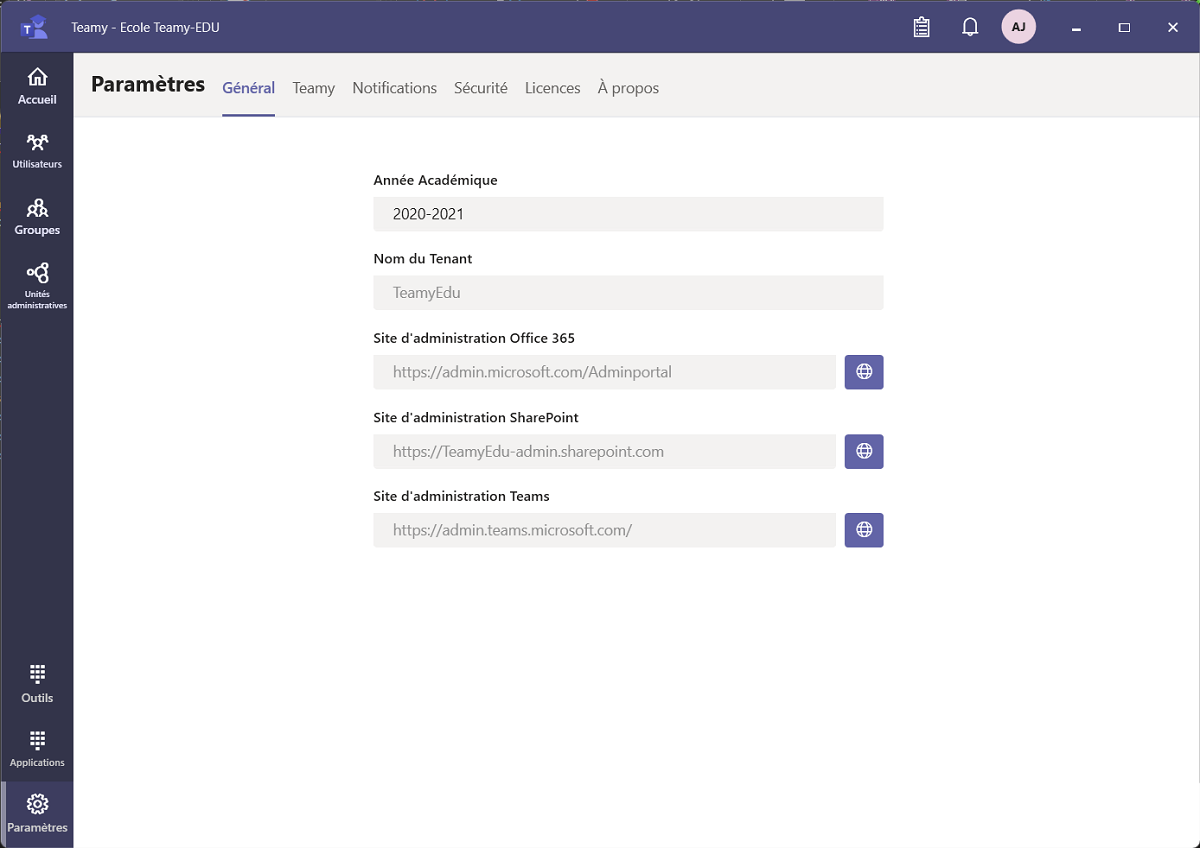
Task: Open SharePoint admin site globe button
Action: tap(864, 451)
